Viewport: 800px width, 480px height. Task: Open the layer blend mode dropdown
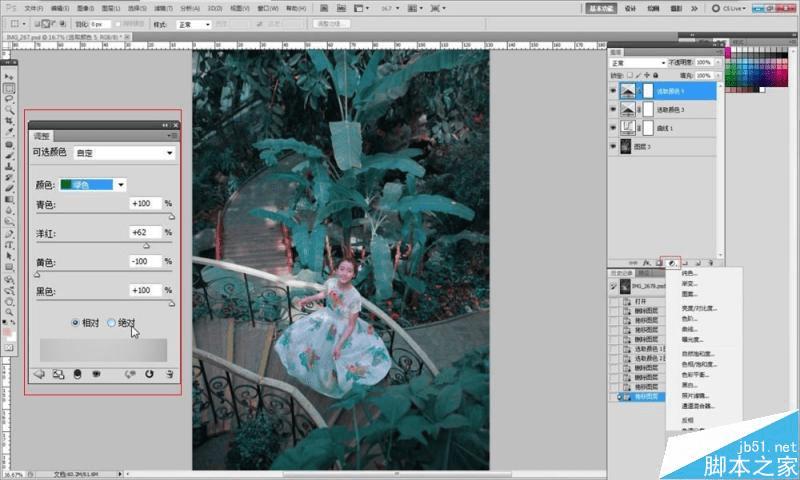[x=637, y=63]
